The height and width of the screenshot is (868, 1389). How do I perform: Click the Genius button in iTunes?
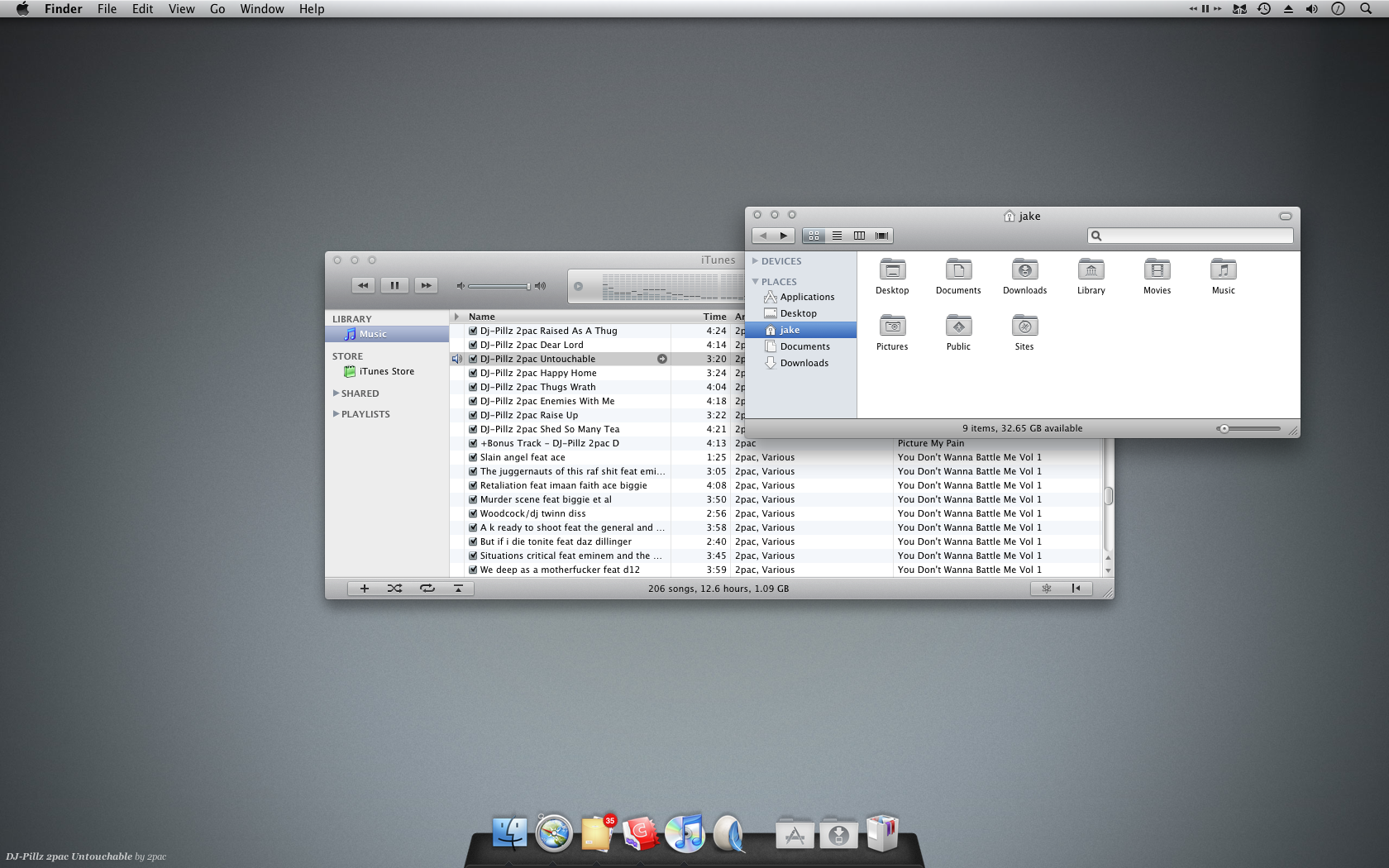click(x=1046, y=589)
